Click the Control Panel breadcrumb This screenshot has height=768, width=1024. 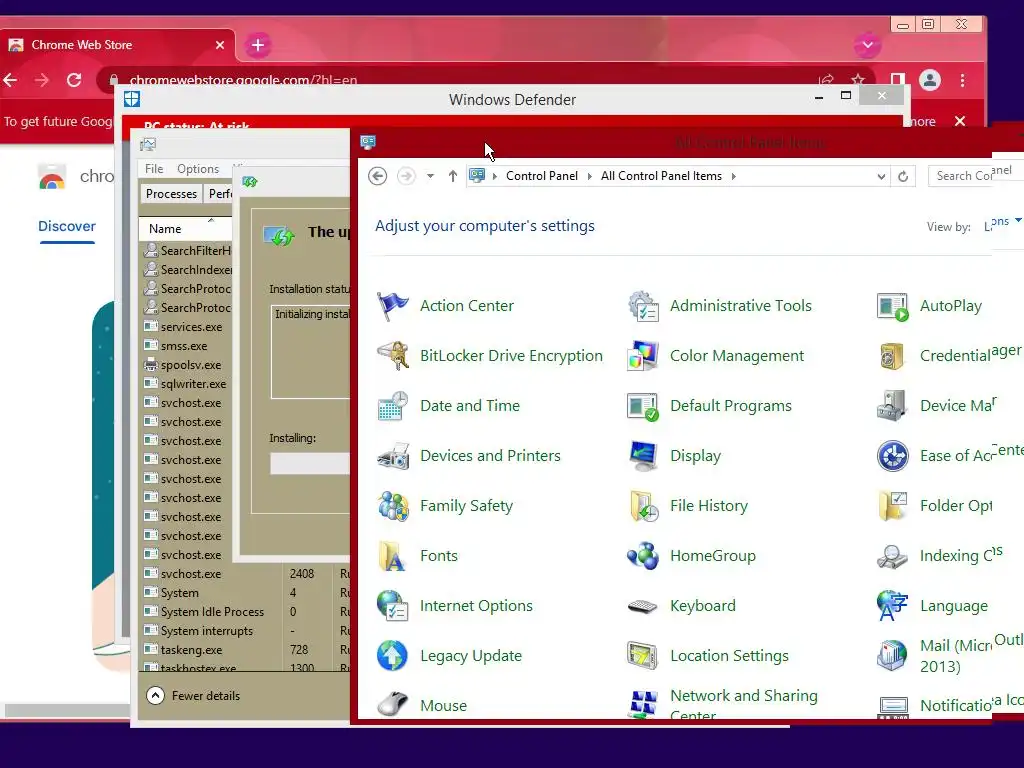coord(541,176)
